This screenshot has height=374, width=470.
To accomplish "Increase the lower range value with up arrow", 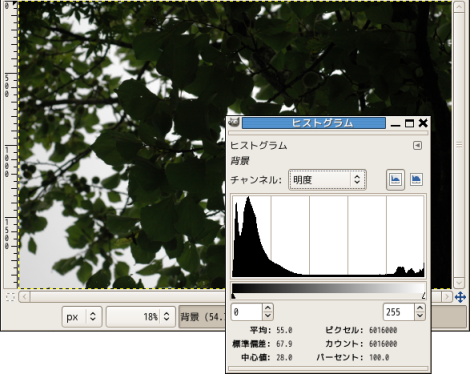I will pos(268,308).
